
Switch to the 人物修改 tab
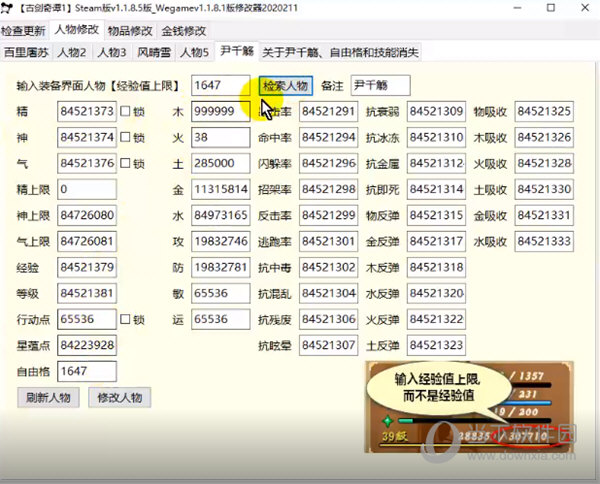pyautogui.click(x=77, y=29)
